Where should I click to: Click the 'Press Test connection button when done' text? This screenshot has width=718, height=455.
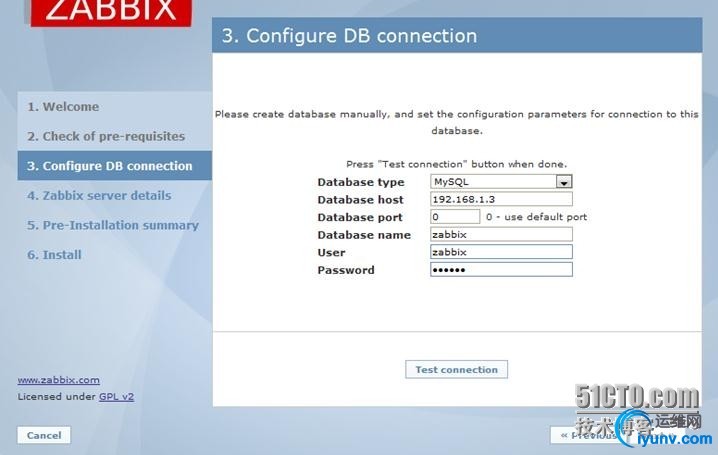click(x=457, y=164)
